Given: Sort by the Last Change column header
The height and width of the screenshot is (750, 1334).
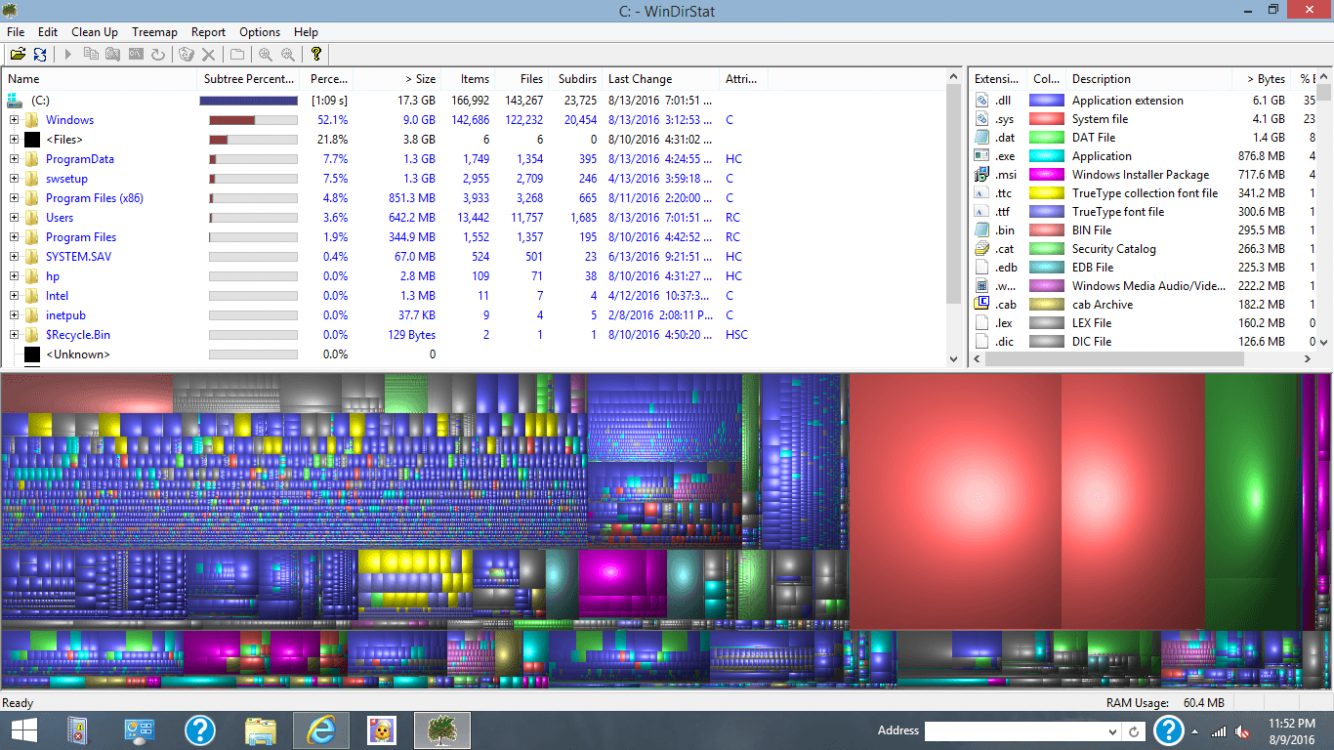Looking at the screenshot, I should tap(660, 79).
